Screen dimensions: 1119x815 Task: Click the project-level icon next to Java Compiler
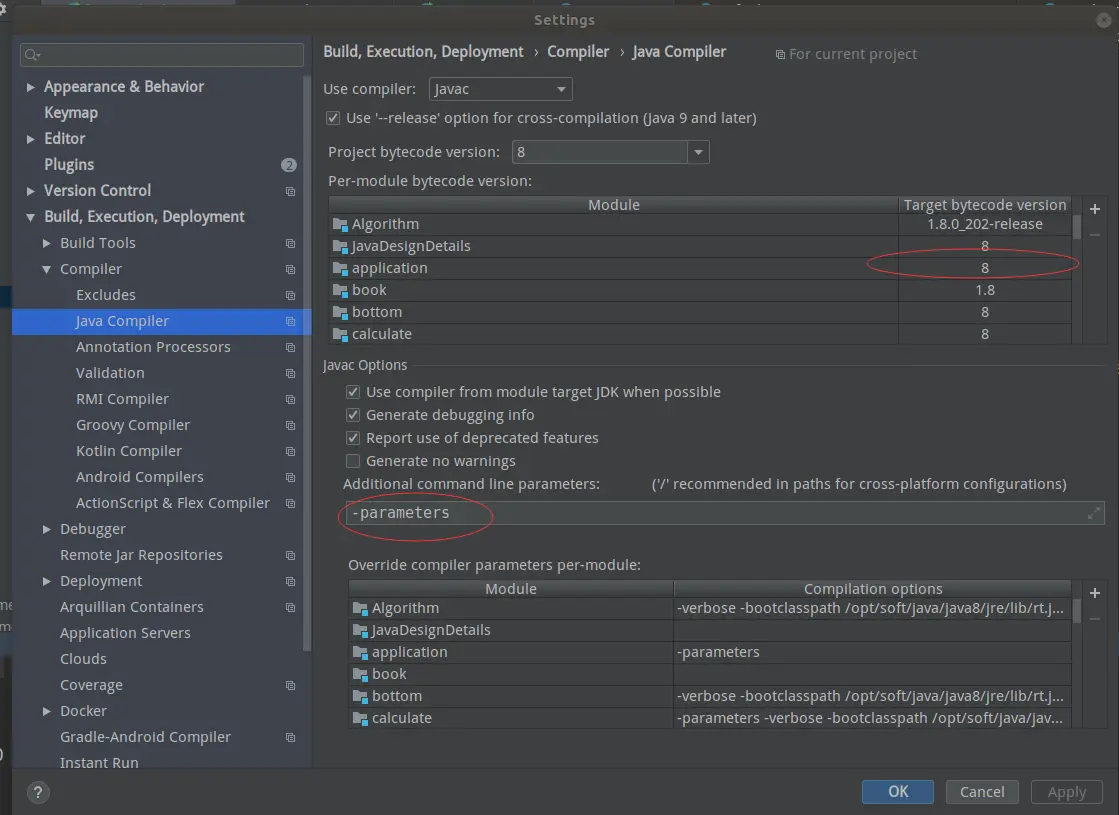pyautogui.click(x=290, y=321)
